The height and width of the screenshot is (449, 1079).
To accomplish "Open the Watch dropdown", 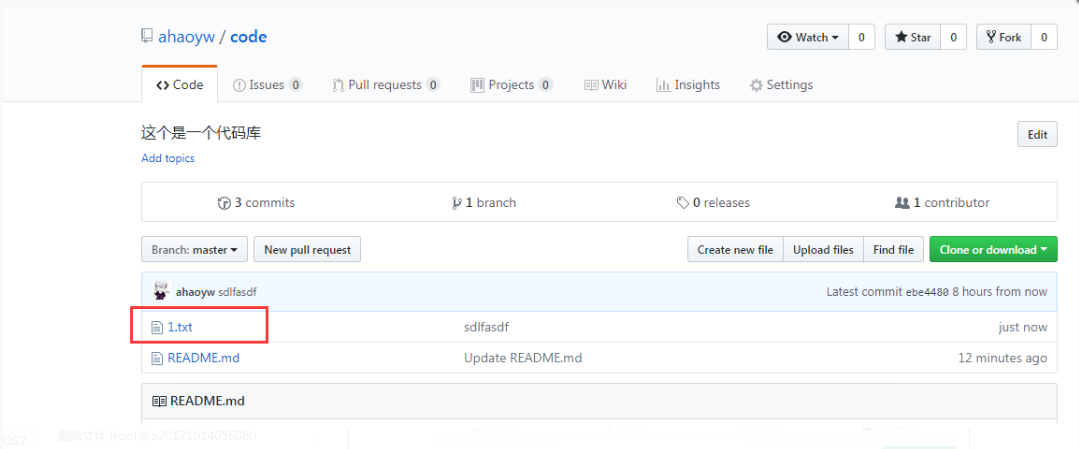I will point(808,37).
